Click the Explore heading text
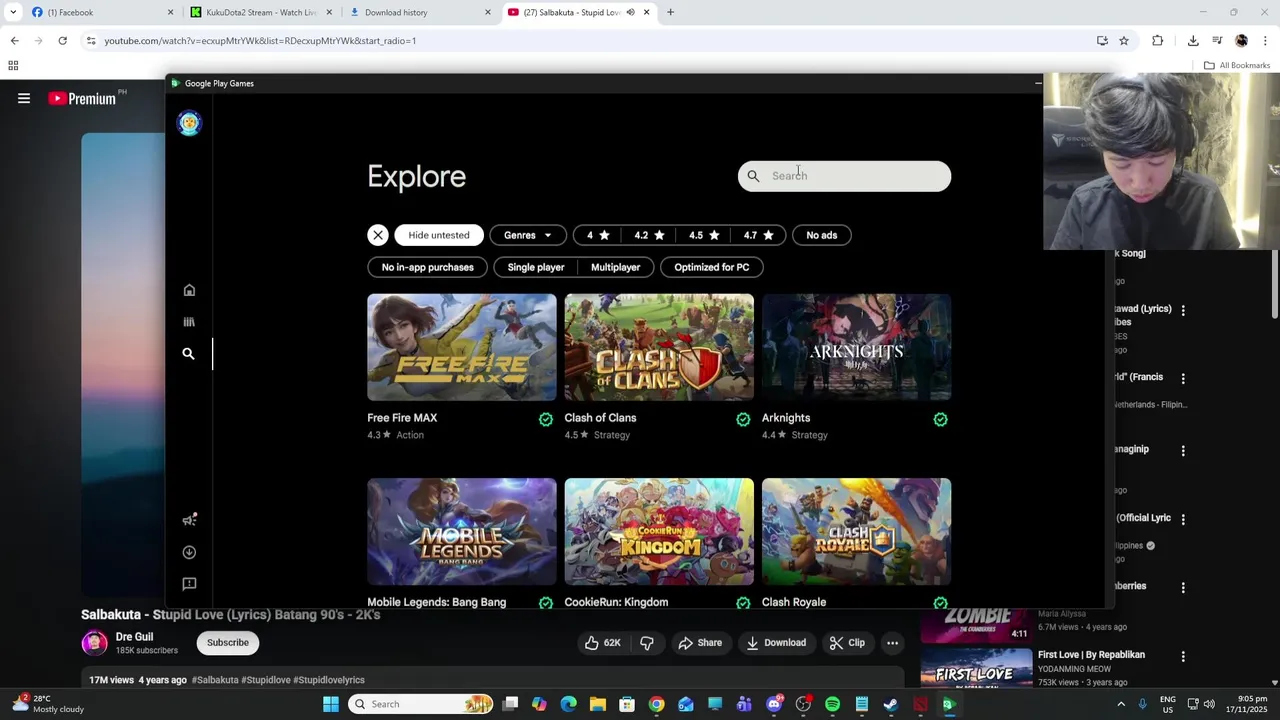The height and width of the screenshot is (720, 1280). [417, 177]
